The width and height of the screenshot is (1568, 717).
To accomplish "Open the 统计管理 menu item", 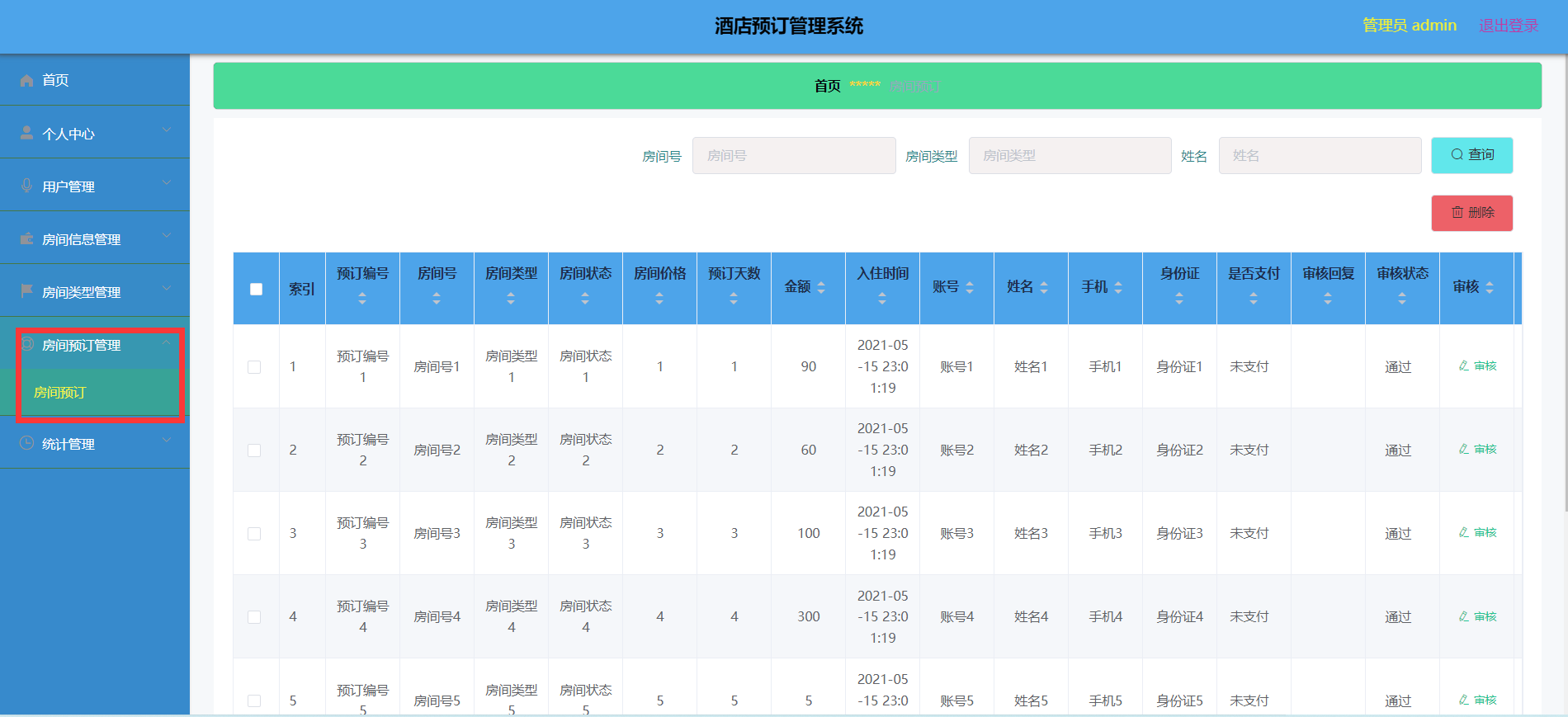I will (95, 443).
